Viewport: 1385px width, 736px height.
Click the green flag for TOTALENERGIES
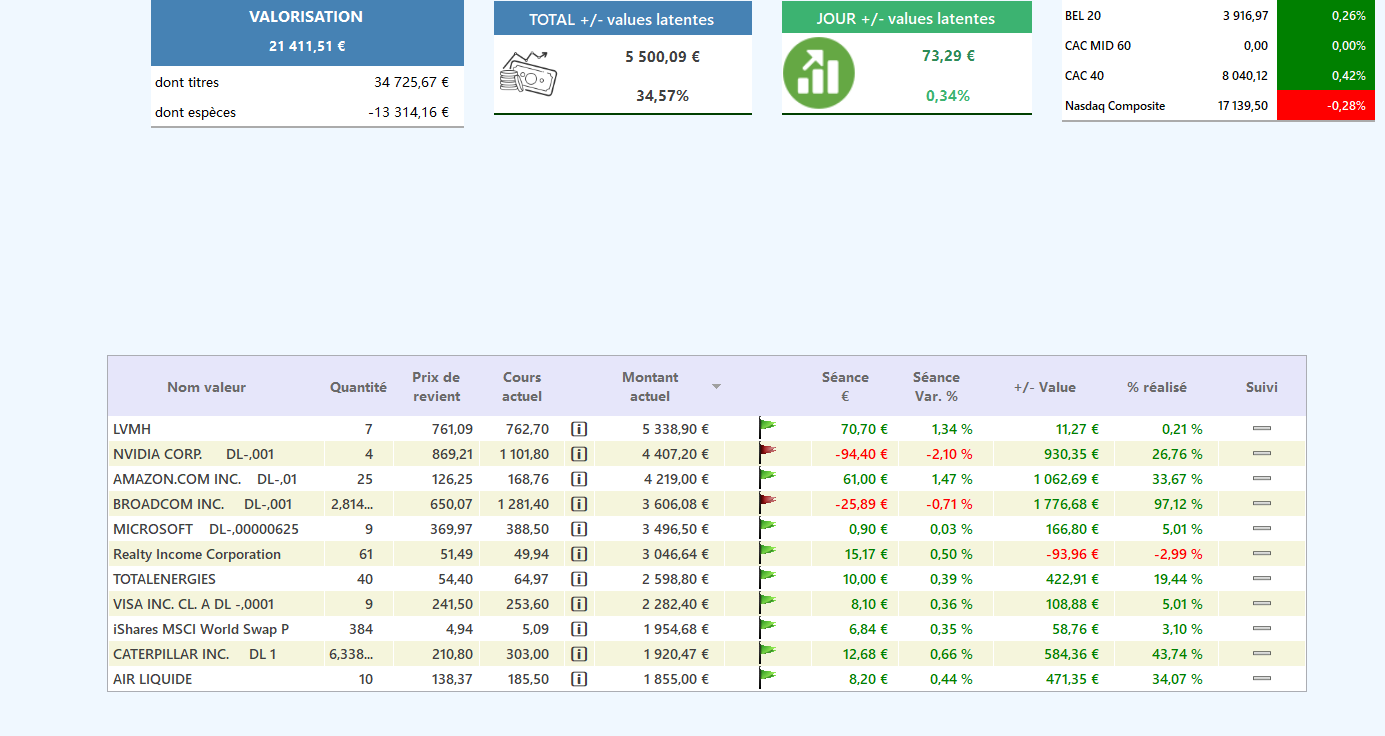coord(767,576)
